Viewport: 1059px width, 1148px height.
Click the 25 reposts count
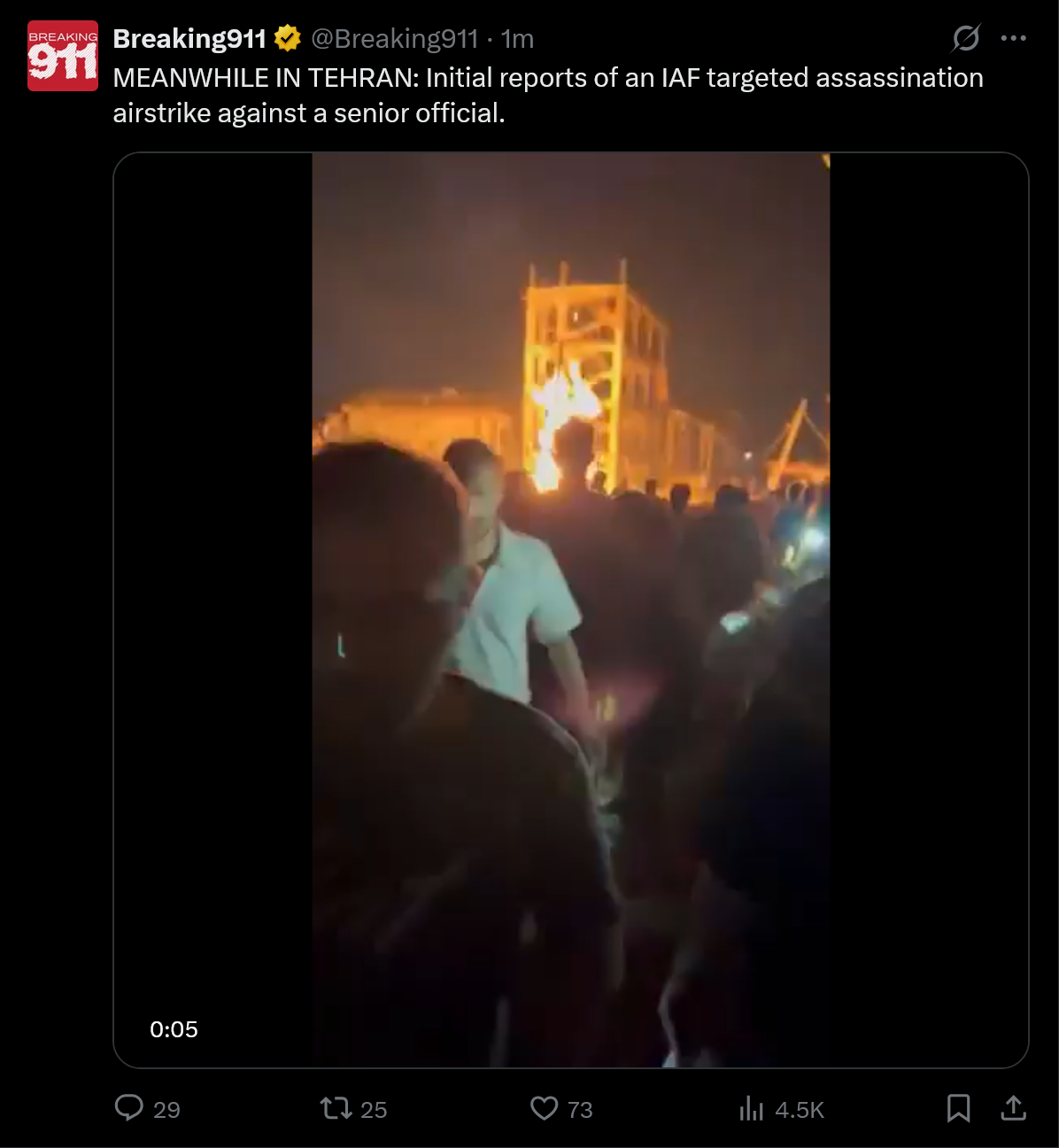tap(374, 1110)
